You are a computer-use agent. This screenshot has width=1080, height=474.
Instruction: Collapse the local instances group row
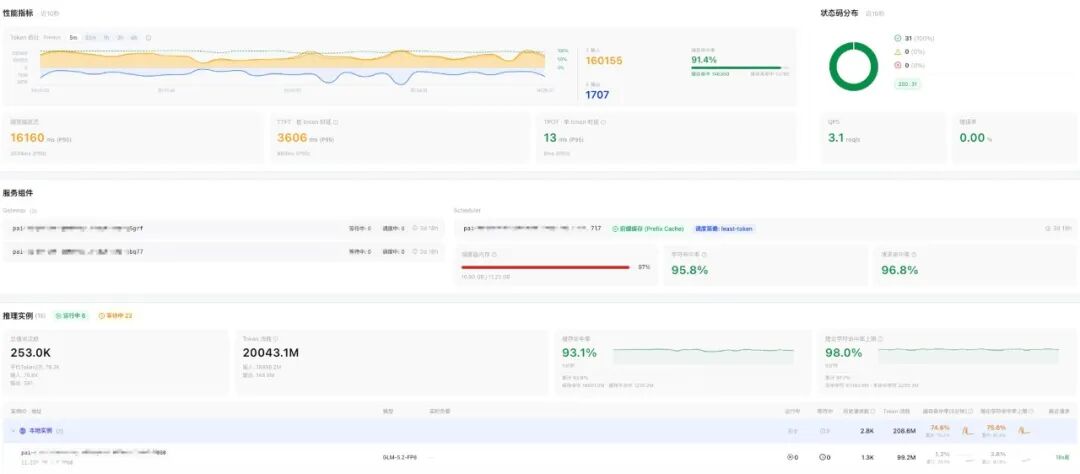pos(13,431)
